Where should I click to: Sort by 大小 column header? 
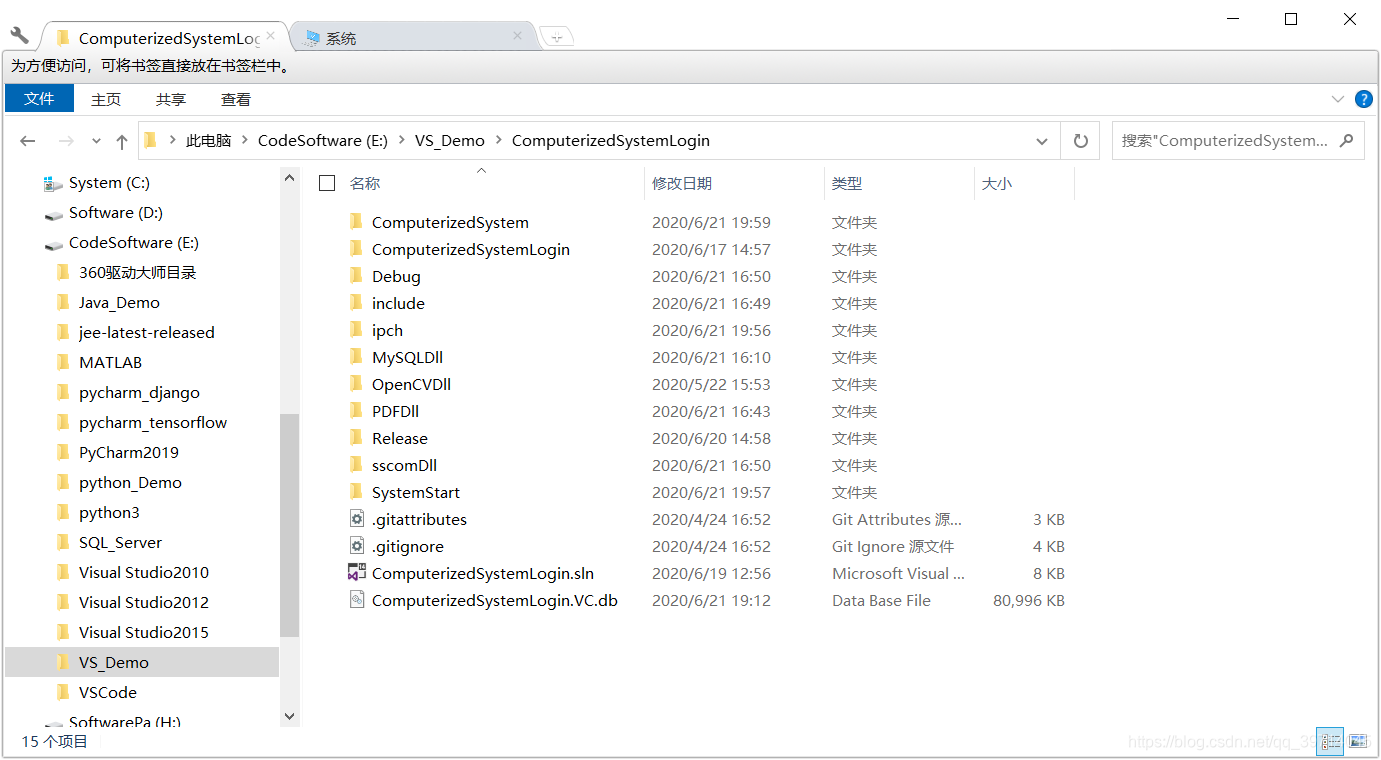(997, 184)
